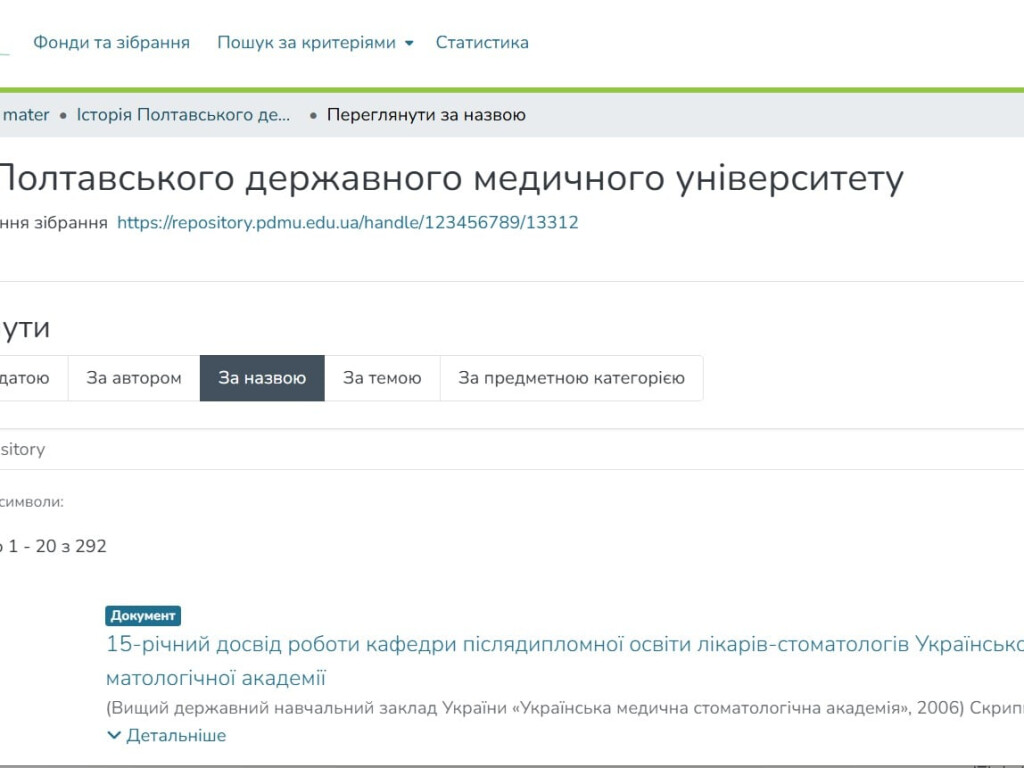Click the caret arrow beside Пошук за критеріями
The height and width of the screenshot is (768, 1024).
point(409,44)
